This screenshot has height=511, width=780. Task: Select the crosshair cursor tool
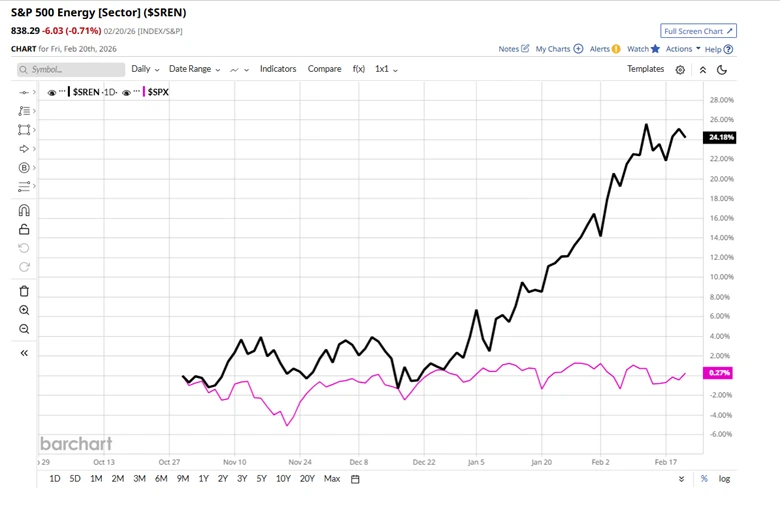click(x=24, y=93)
